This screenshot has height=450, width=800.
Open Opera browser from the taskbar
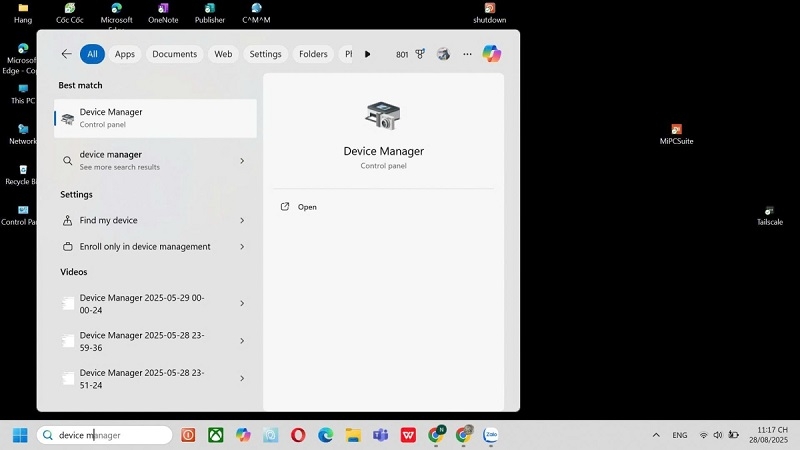pyautogui.click(x=298, y=435)
